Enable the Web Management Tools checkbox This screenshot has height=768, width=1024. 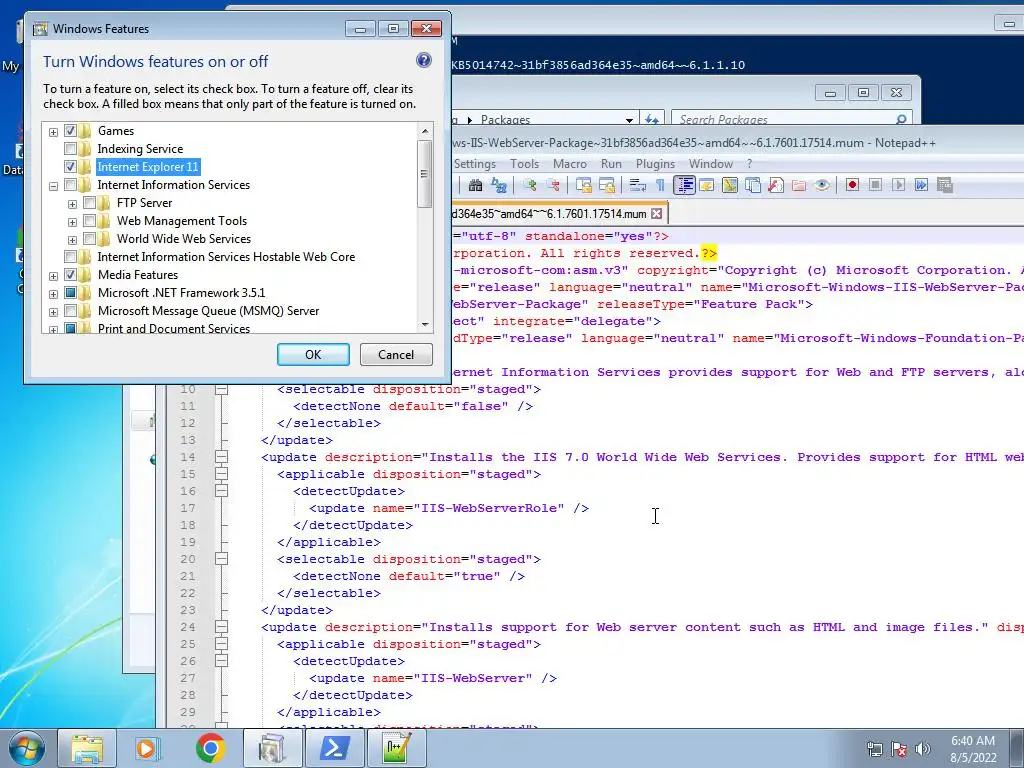(90, 221)
